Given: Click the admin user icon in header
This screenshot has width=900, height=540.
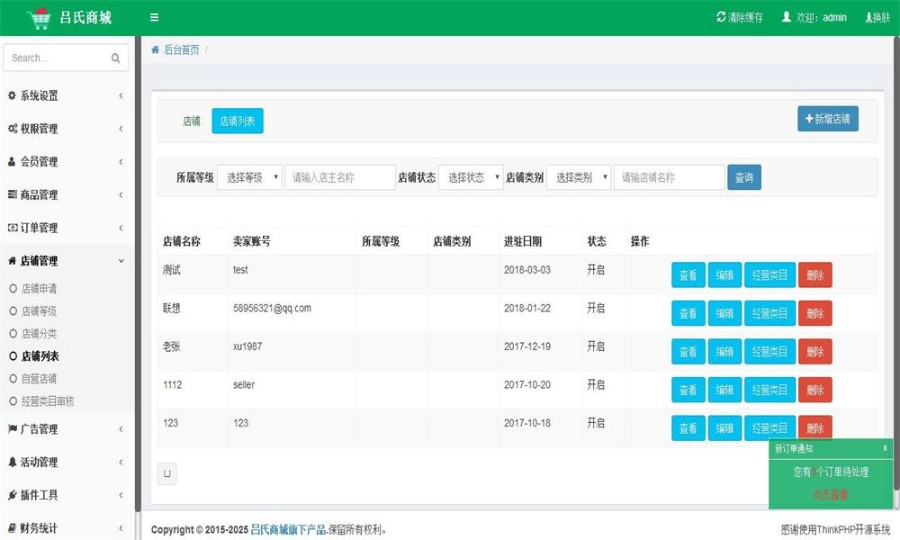Looking at the screenshot, I should tap(786, 17).
